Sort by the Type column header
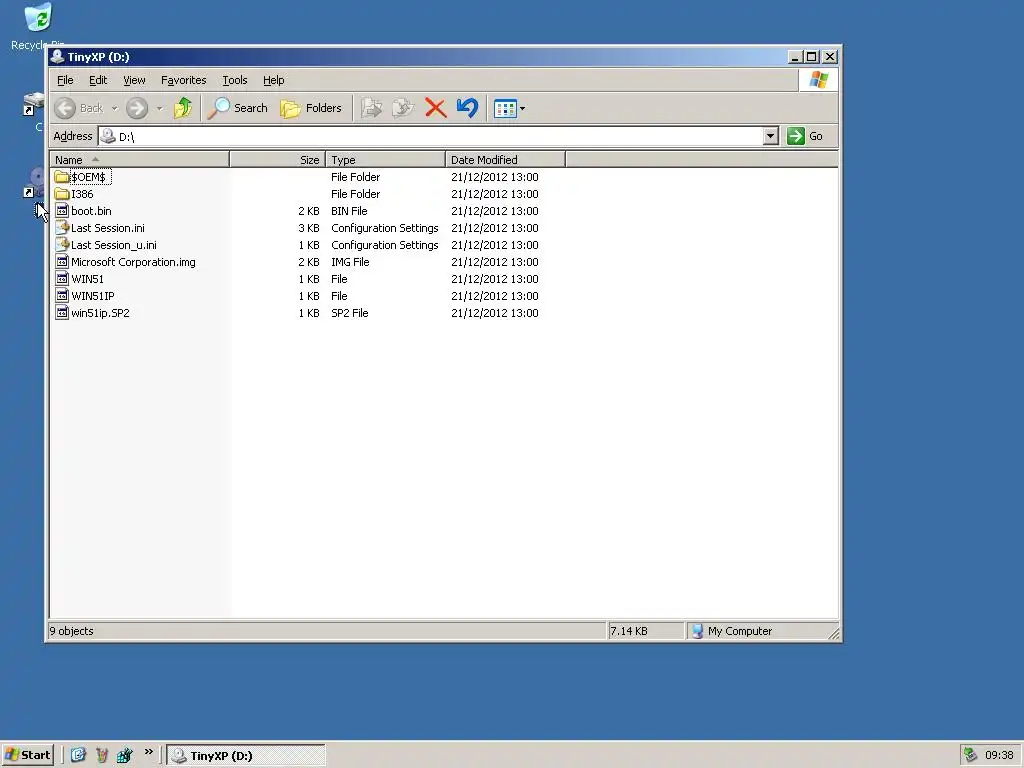 pos(385,159)
